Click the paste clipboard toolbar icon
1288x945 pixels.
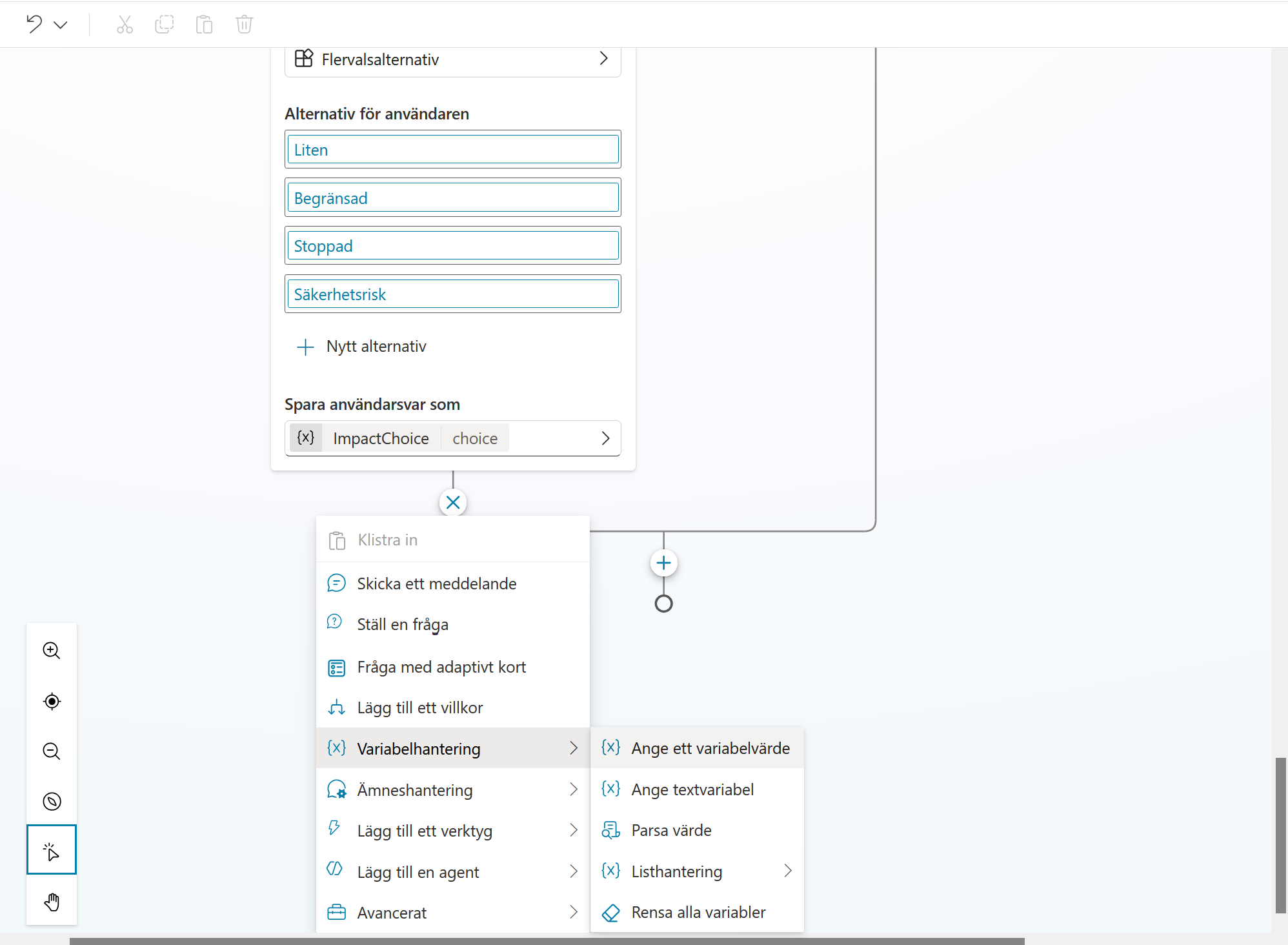tap(205, 25)
